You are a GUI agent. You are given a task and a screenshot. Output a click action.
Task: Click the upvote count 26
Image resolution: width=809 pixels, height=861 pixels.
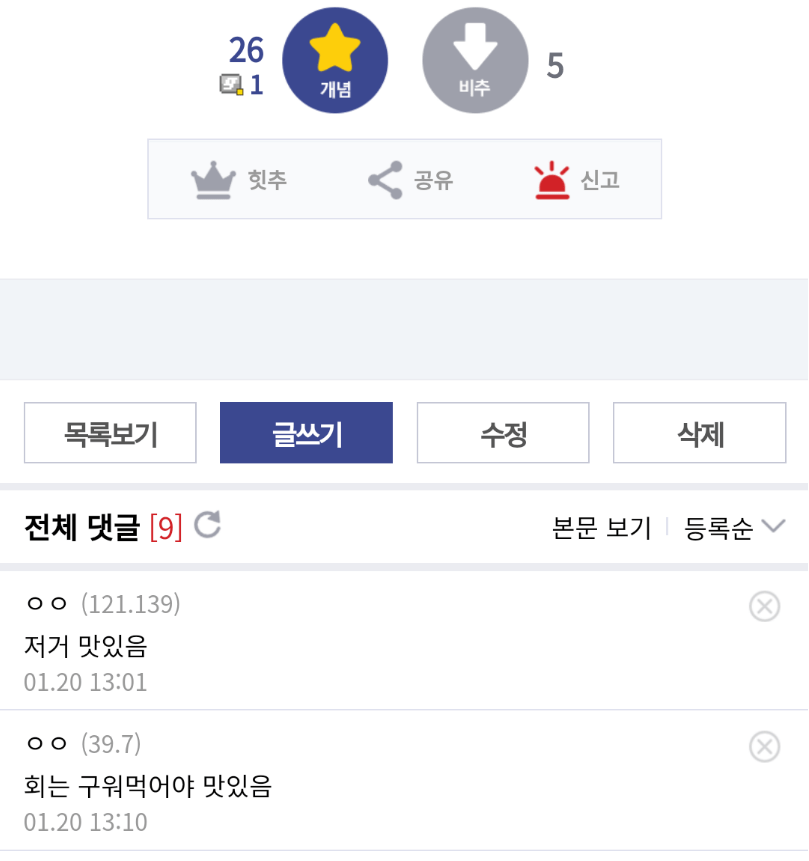(x=246, y=50)
